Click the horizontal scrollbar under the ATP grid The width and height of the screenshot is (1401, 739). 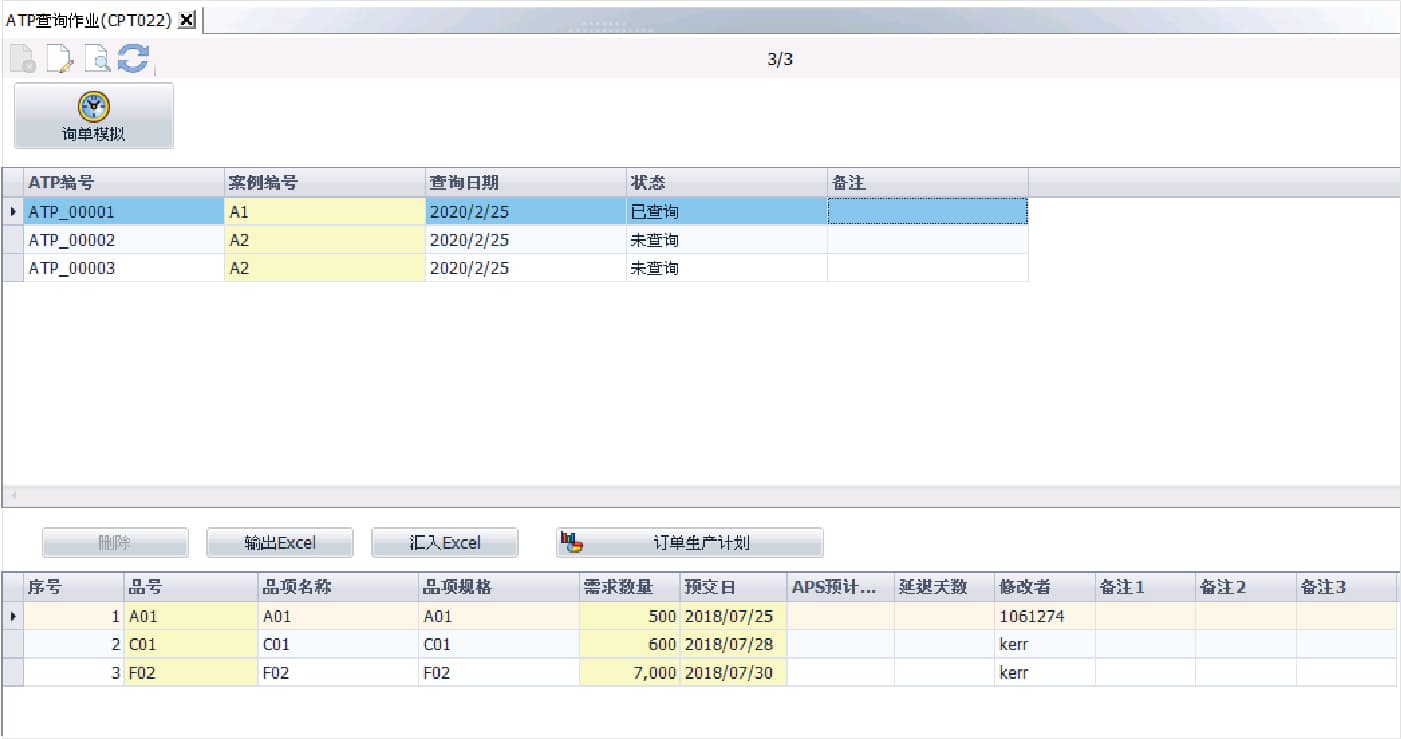click(700, 496)
